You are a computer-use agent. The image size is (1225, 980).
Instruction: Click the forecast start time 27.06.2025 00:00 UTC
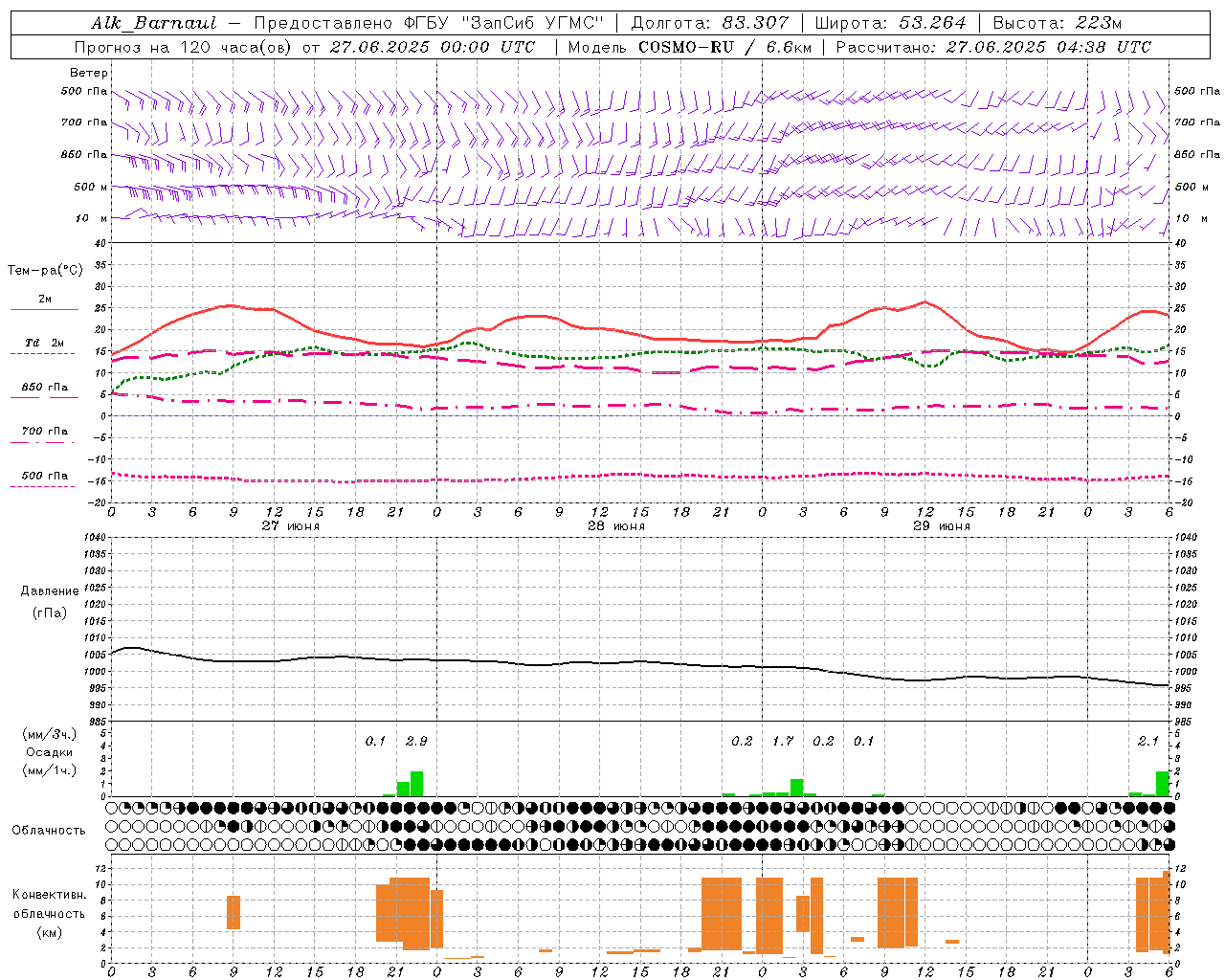(433, 47)
